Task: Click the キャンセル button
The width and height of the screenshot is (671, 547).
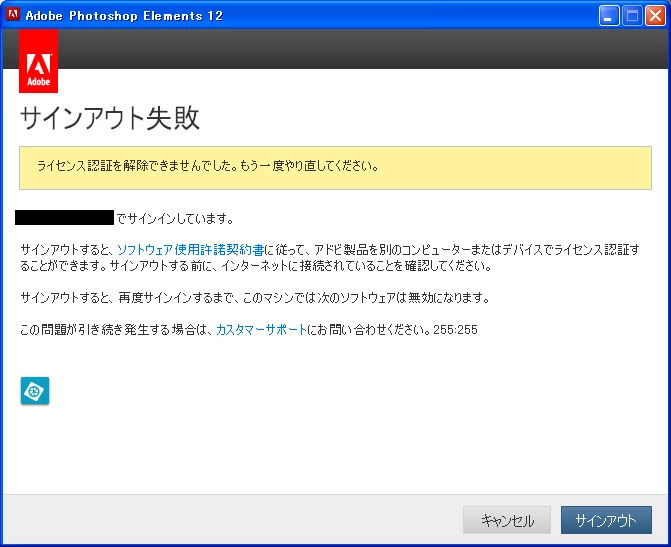Action: tap(507, 520)
